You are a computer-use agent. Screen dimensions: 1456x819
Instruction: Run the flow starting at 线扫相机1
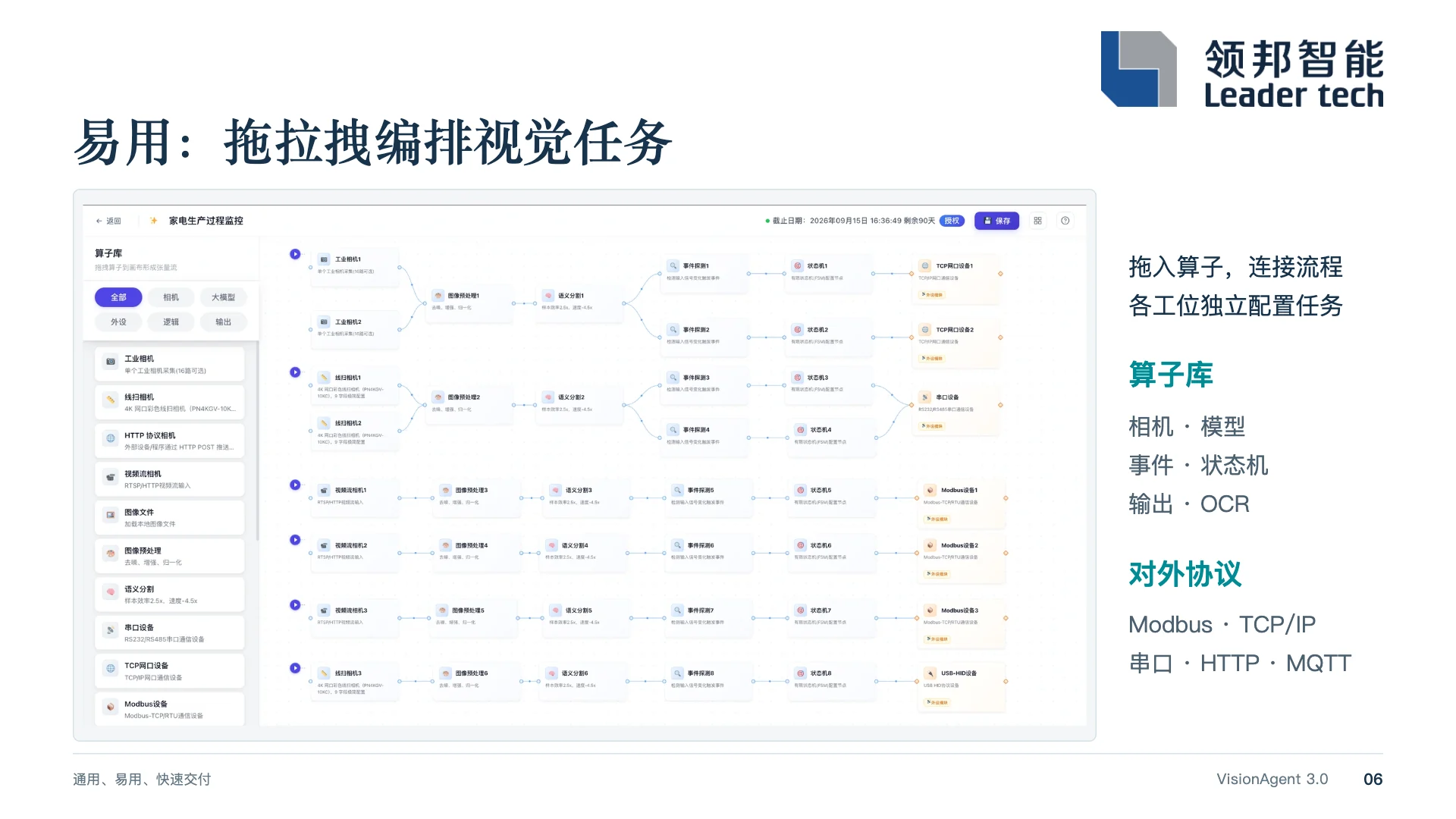[x=295, y=372]
